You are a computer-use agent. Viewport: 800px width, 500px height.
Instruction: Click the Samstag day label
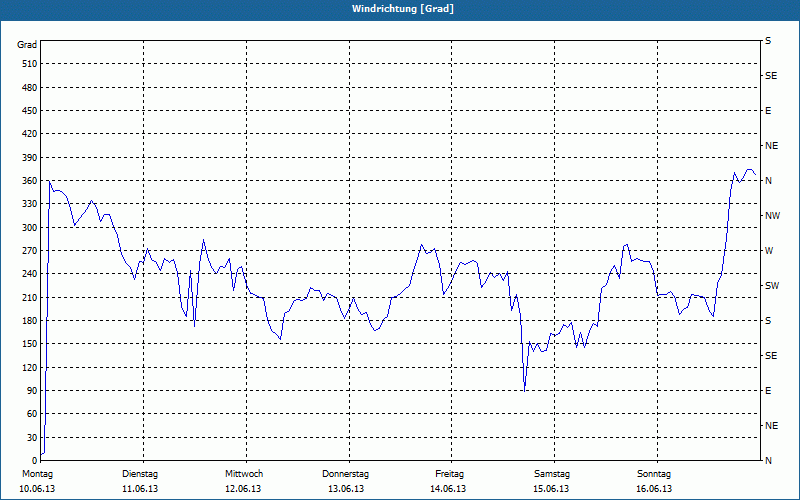(552, 474)
